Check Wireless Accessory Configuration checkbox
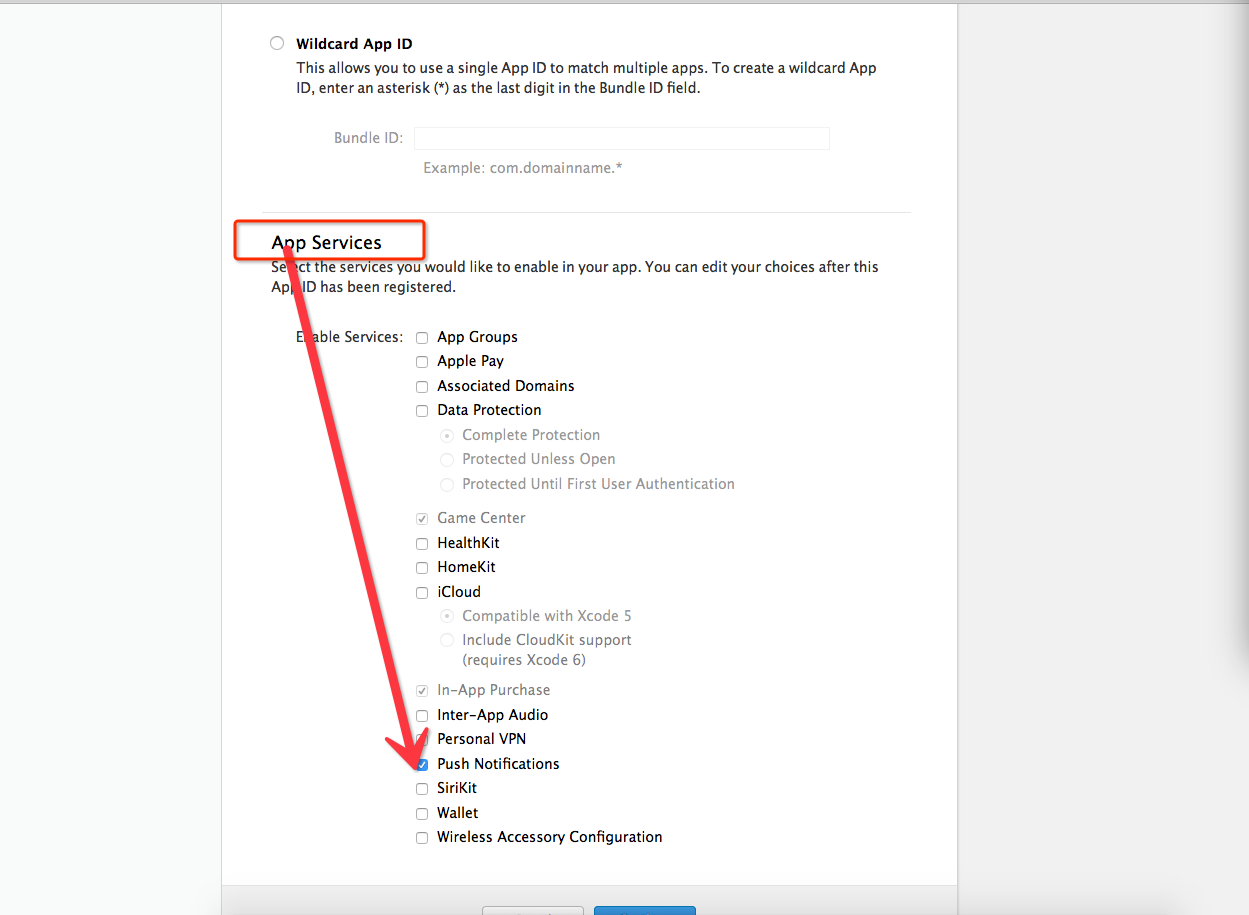Image resolution: width=1249 pixels, height=915 pixels. point(422,838)
